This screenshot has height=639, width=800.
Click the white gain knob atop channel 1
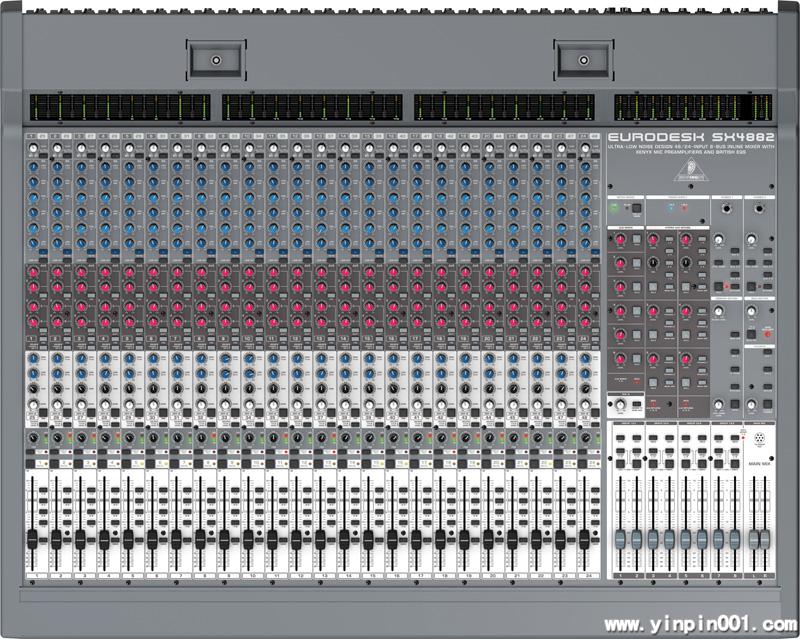33,149
